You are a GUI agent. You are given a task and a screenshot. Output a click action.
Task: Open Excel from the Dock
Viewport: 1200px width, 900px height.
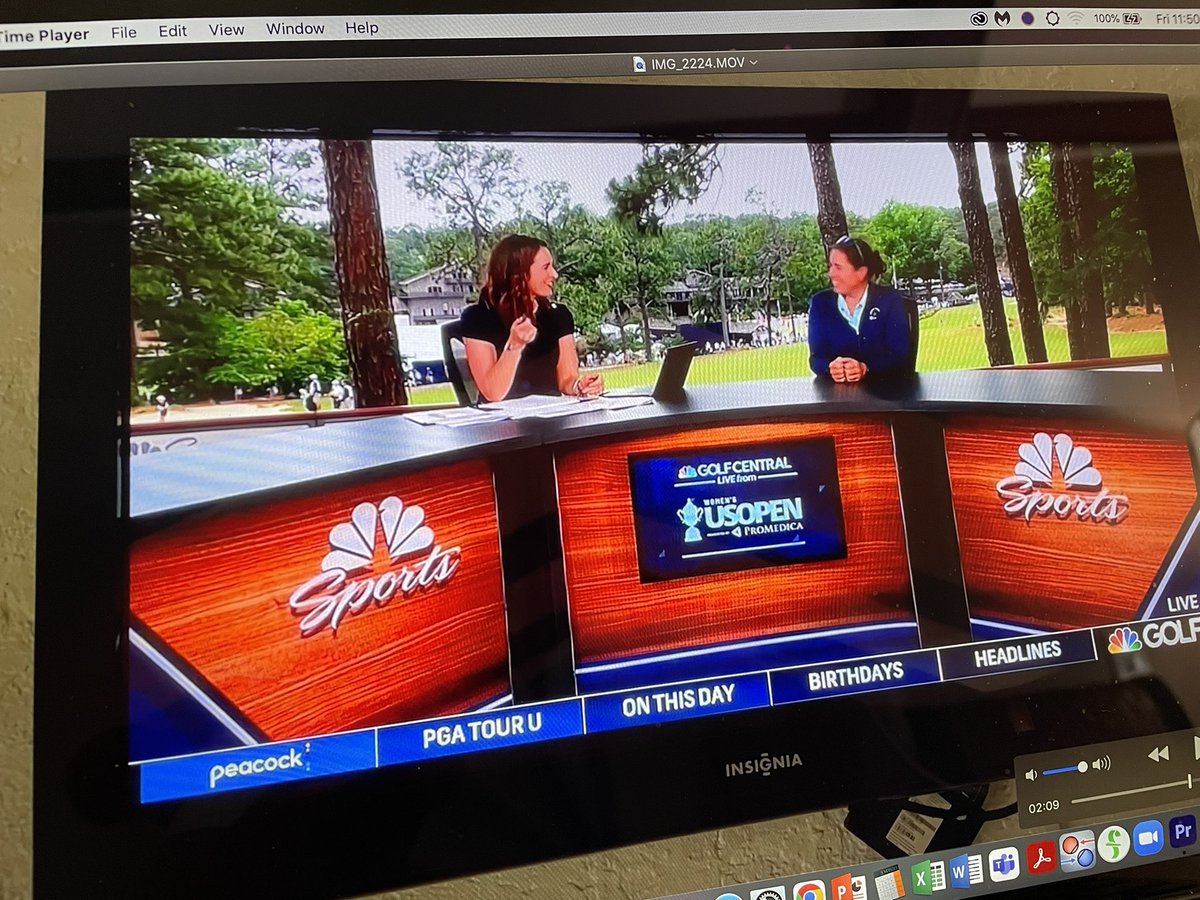(x=928, y=877)
